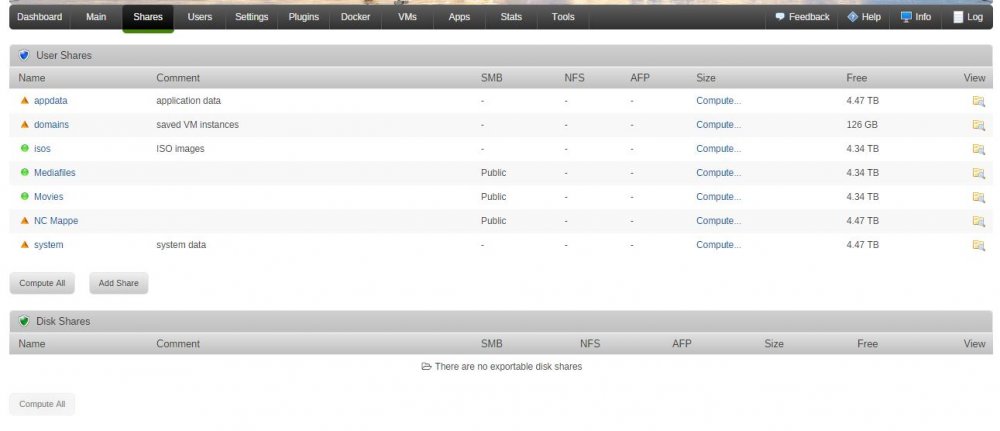Click the '126 GB' free space value

click(862, 125)
